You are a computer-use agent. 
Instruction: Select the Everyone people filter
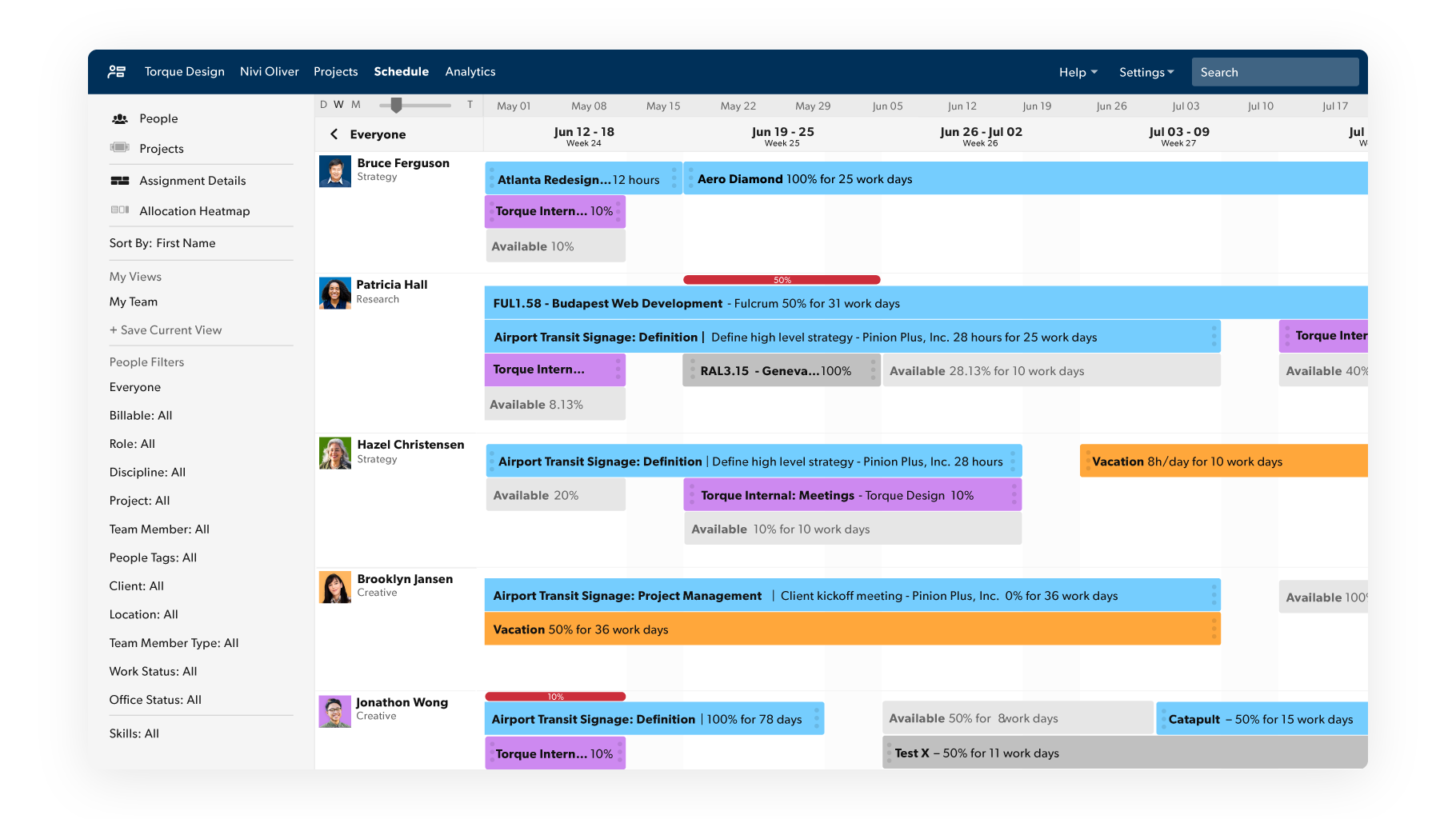[x=134, y=386]
